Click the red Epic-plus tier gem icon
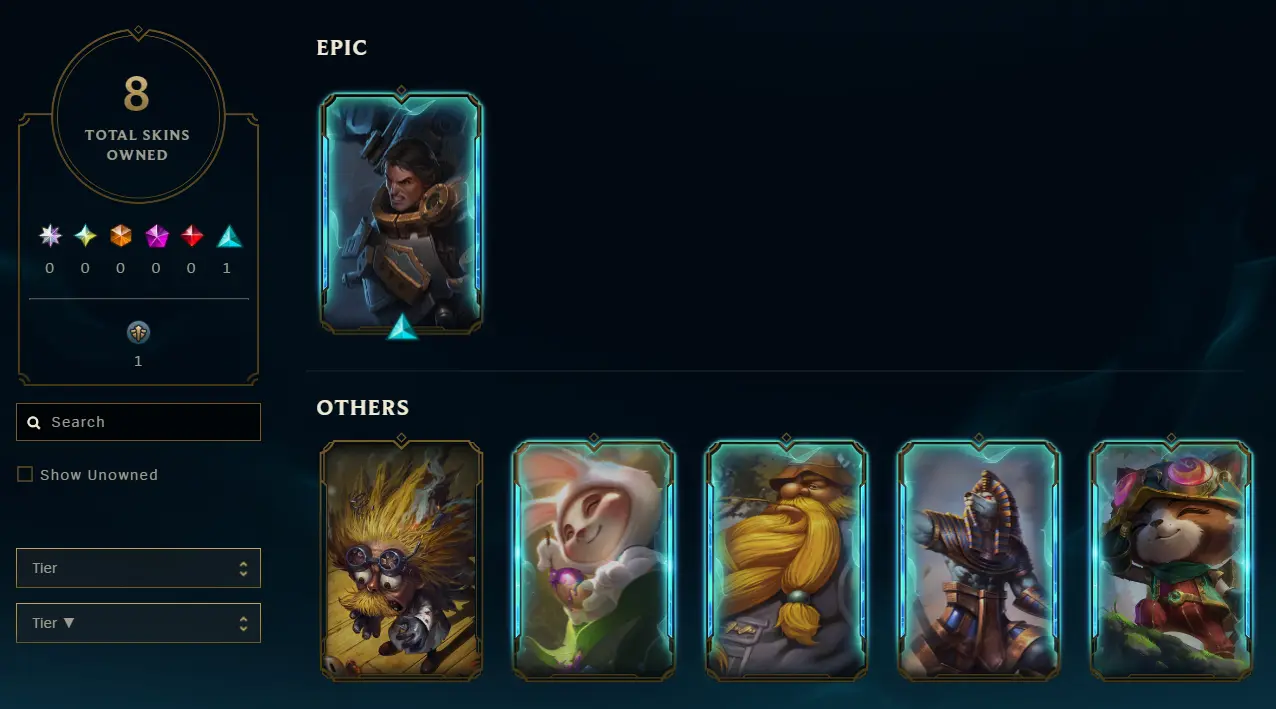 pyautogui.click(x=192, y=236)
